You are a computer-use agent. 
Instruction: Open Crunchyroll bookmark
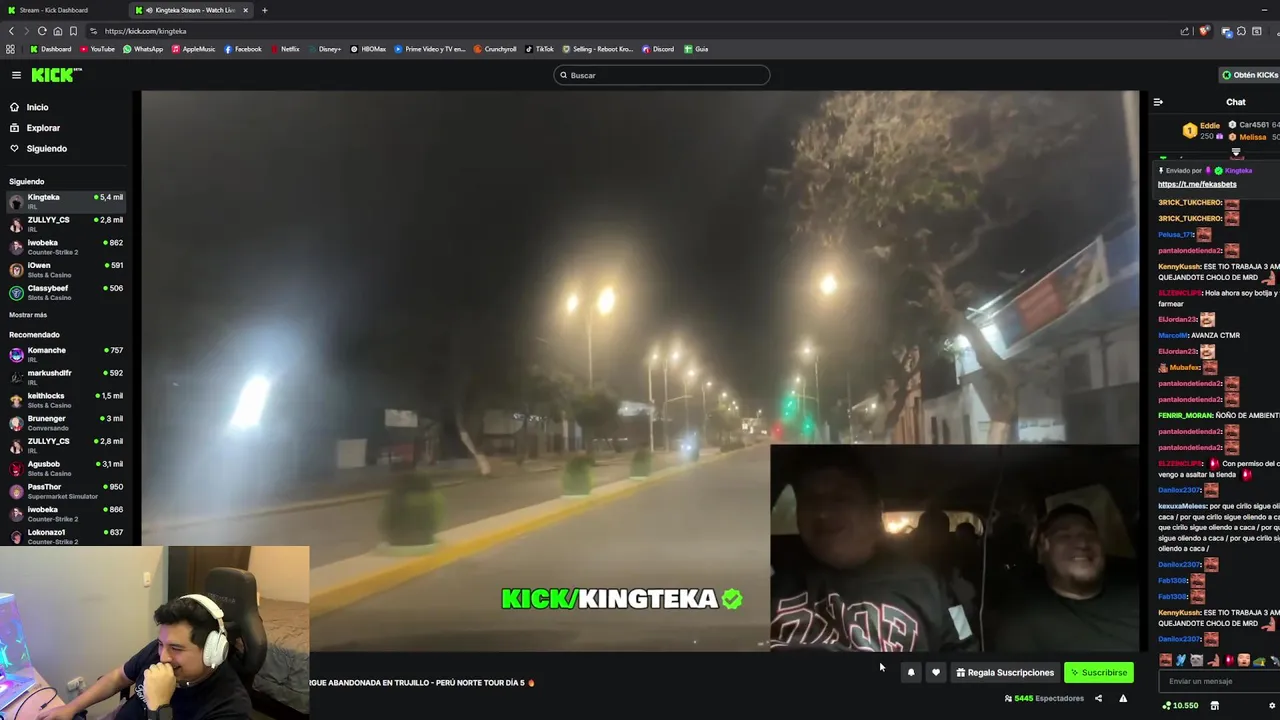tap(495, 49)
